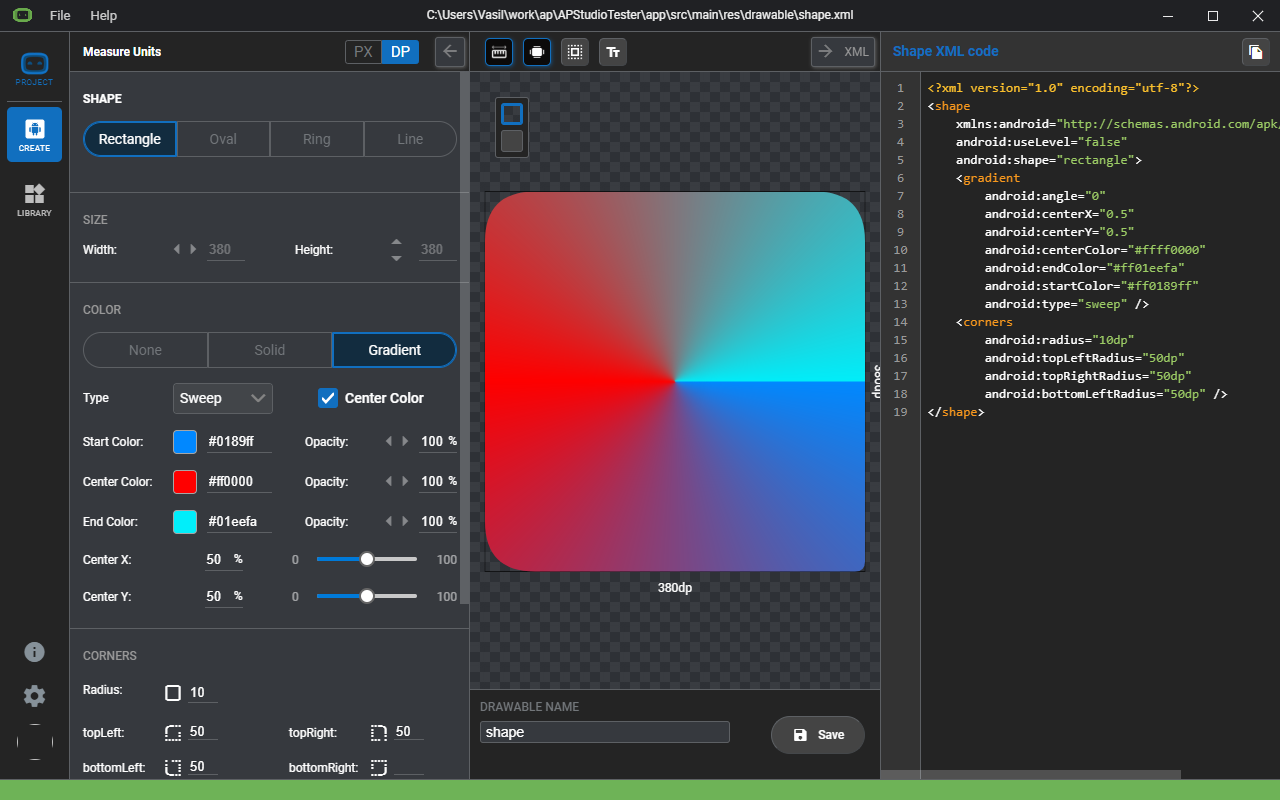Viewport: 1280px width, 800px height.
Task: Toggle the ruler measurement icon
Action: [498, 52]
